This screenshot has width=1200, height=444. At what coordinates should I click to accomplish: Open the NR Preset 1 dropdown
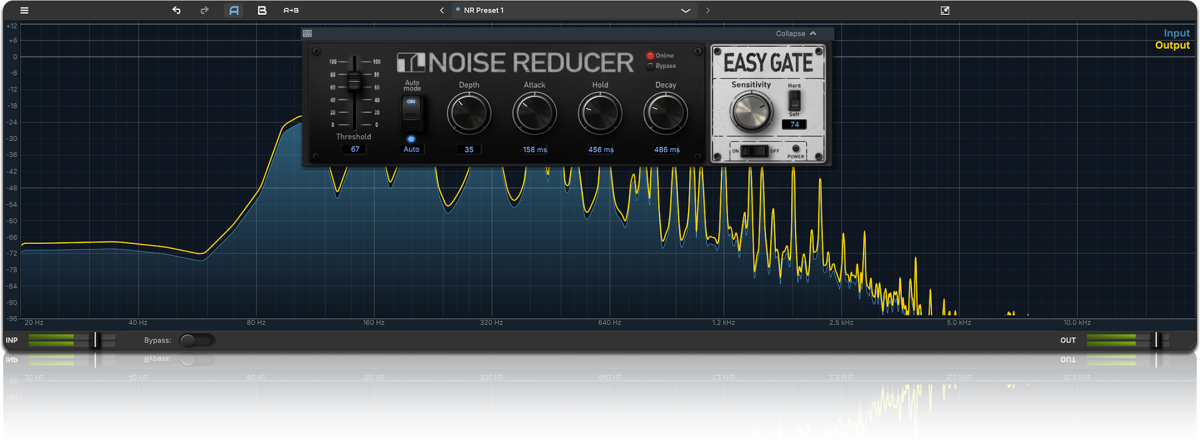(x=574, y=10)
